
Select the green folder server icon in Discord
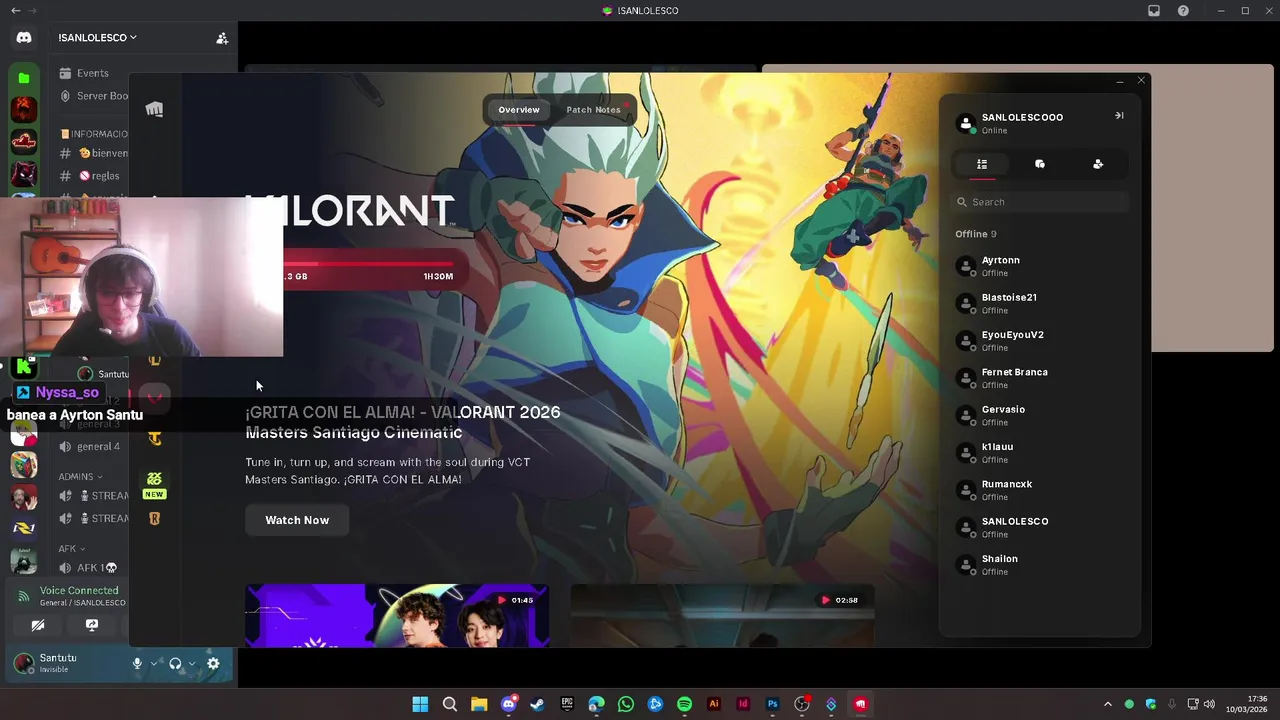tap(24, 77)
